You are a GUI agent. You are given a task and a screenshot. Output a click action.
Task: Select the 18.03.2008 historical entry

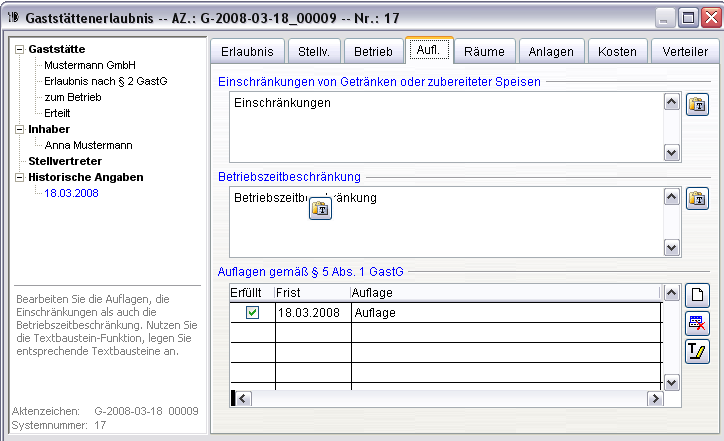(x=72, y=193)
